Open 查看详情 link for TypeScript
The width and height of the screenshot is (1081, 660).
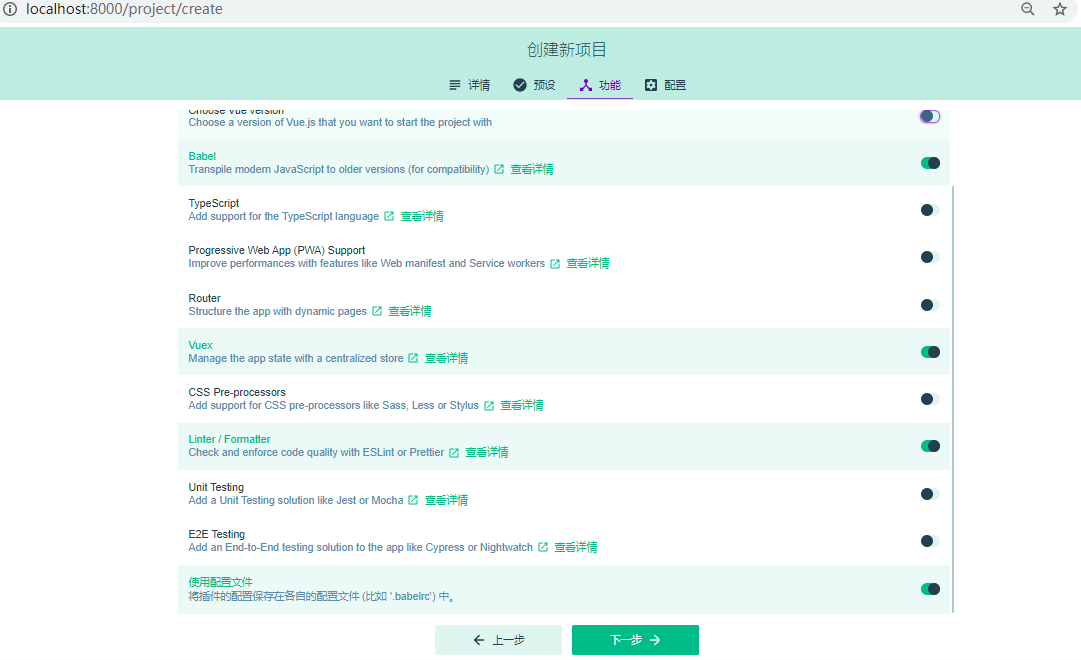pos(422,216)
